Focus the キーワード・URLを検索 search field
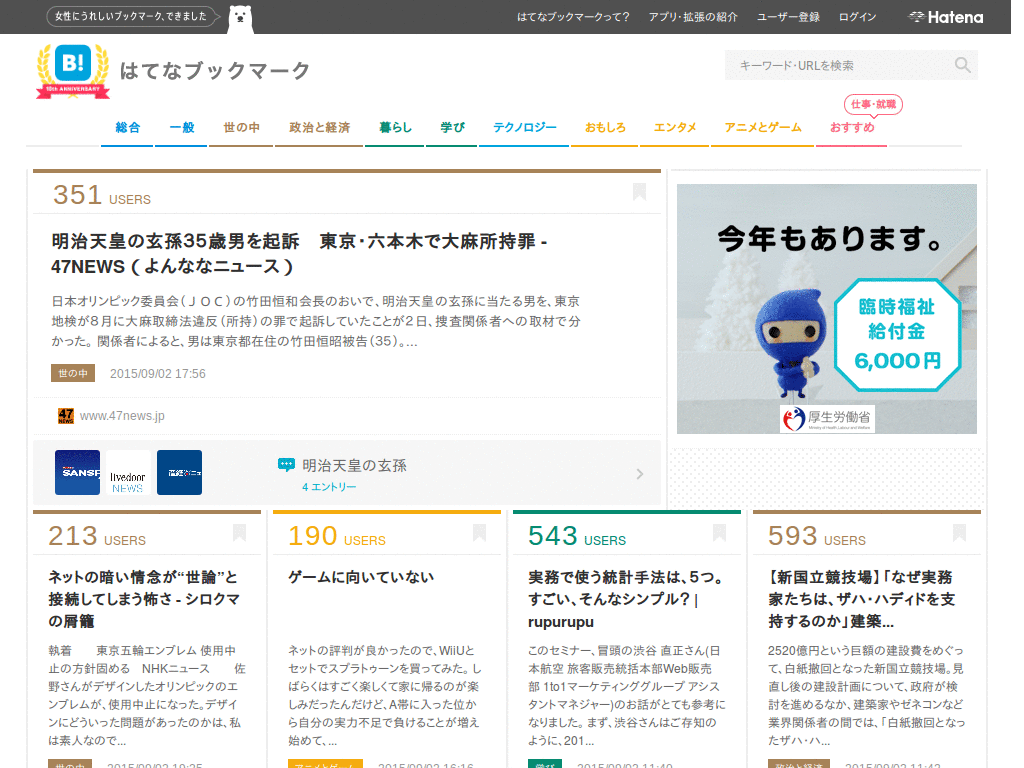 tap(851, 65)
